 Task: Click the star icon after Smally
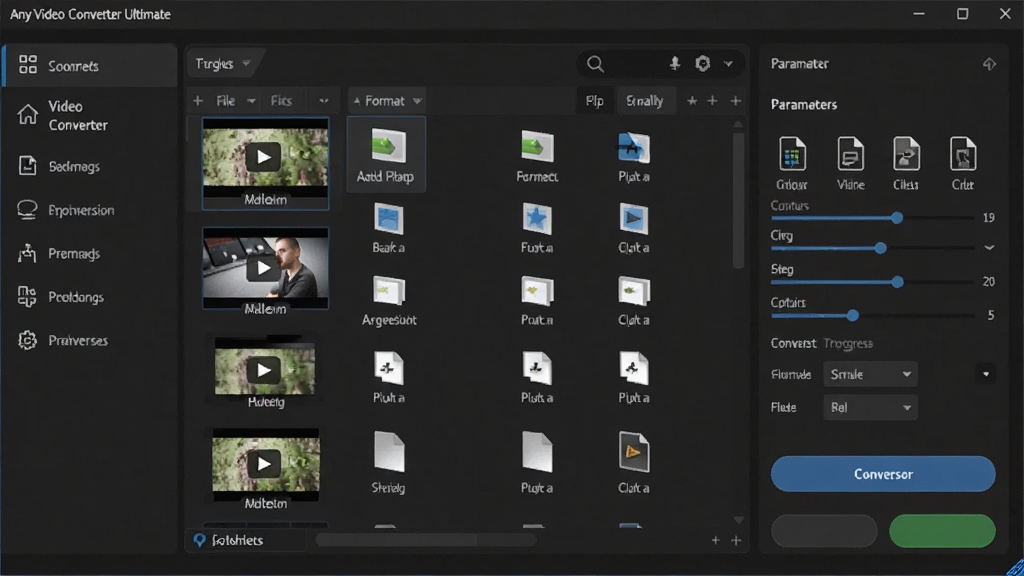(692, 101)
